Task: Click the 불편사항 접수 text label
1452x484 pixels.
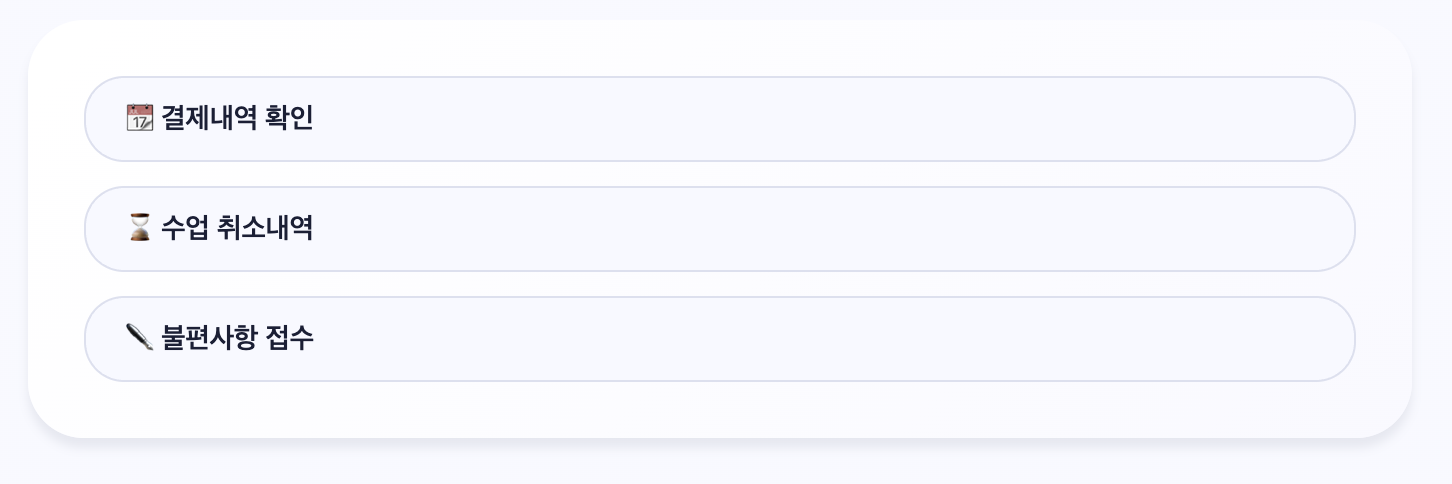Action: pyautogui.click(x=237, y=339)
